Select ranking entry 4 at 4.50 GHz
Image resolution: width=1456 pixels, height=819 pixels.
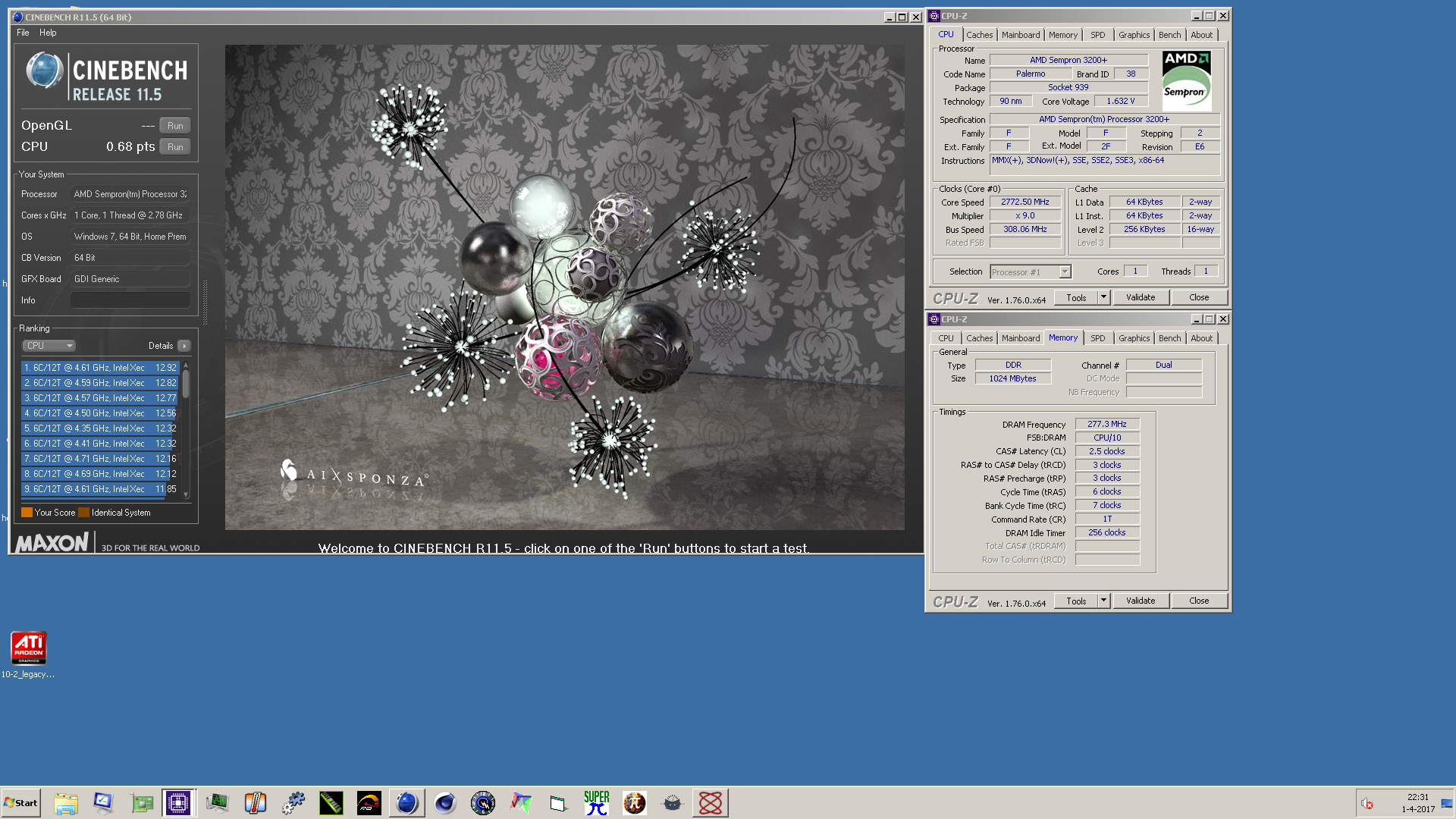click(100, 413)
